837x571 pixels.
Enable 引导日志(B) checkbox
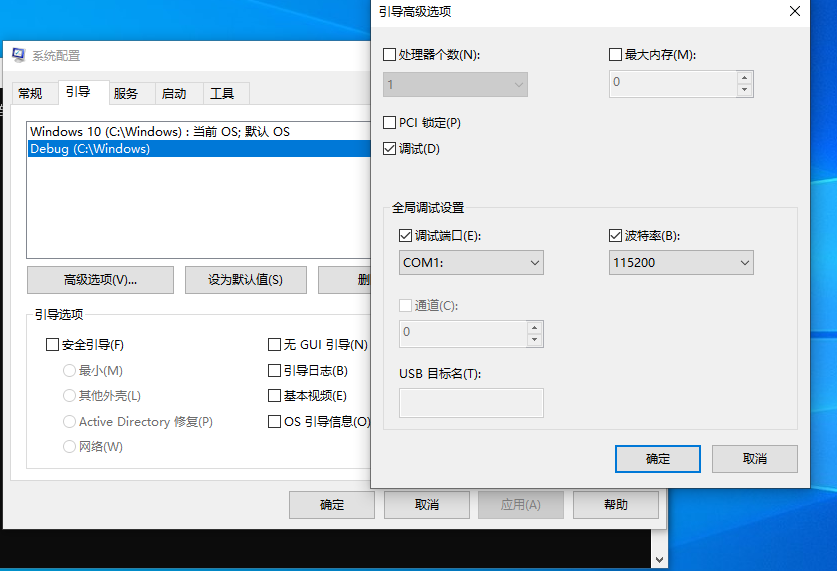click(274, 370)
